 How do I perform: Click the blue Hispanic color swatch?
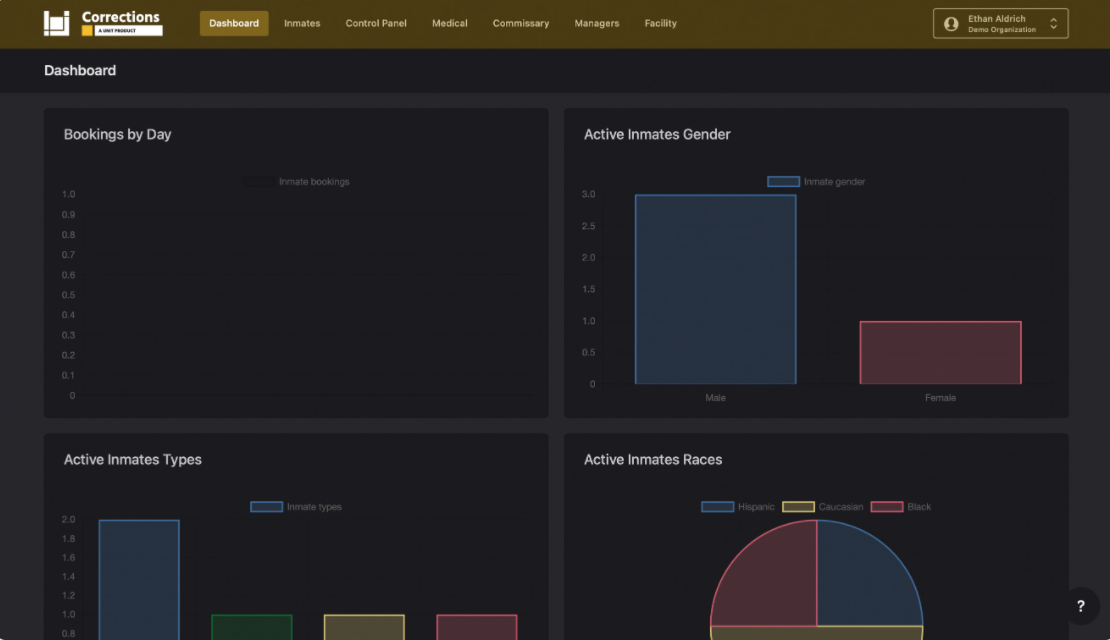[x=717, y=507]
